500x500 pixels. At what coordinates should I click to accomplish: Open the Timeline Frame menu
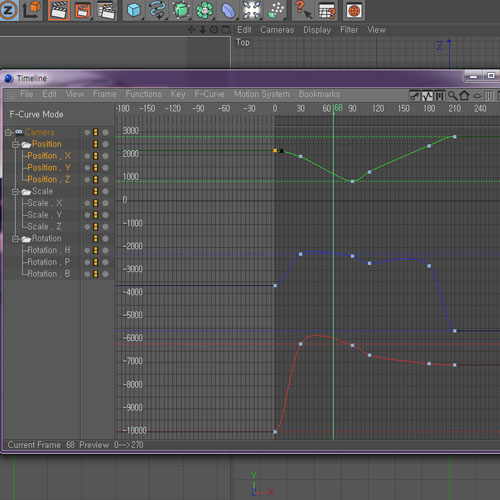tap(105, 94)
